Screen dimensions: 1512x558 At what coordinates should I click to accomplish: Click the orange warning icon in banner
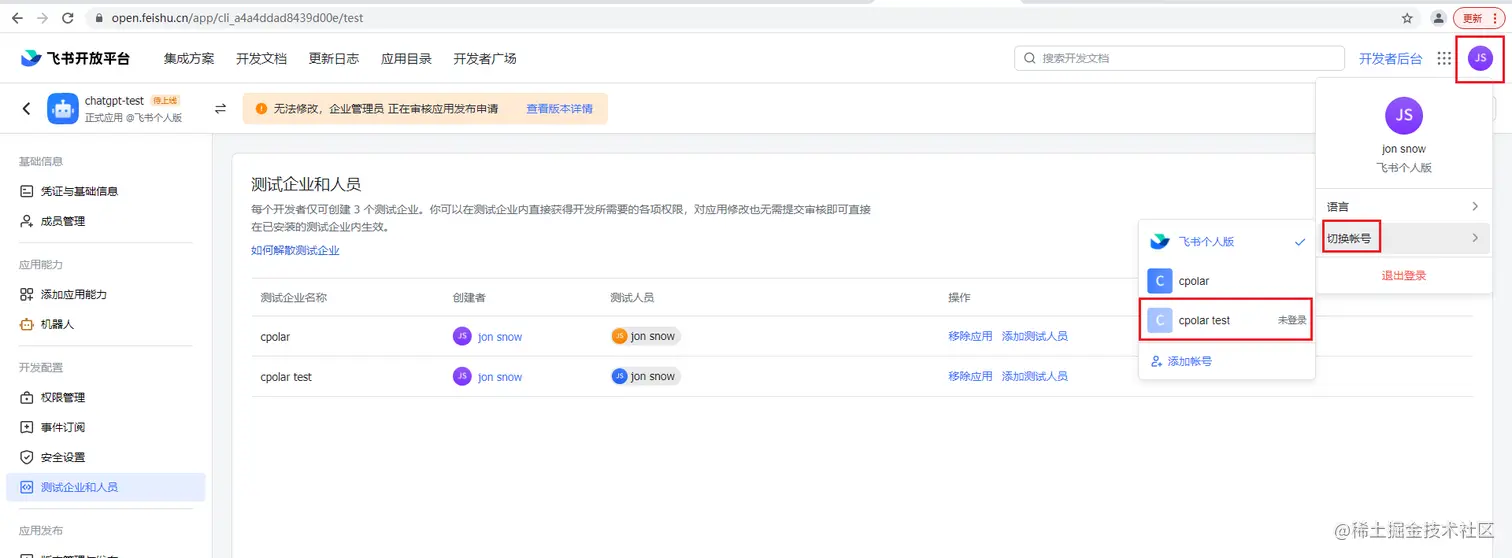point(261,108)
